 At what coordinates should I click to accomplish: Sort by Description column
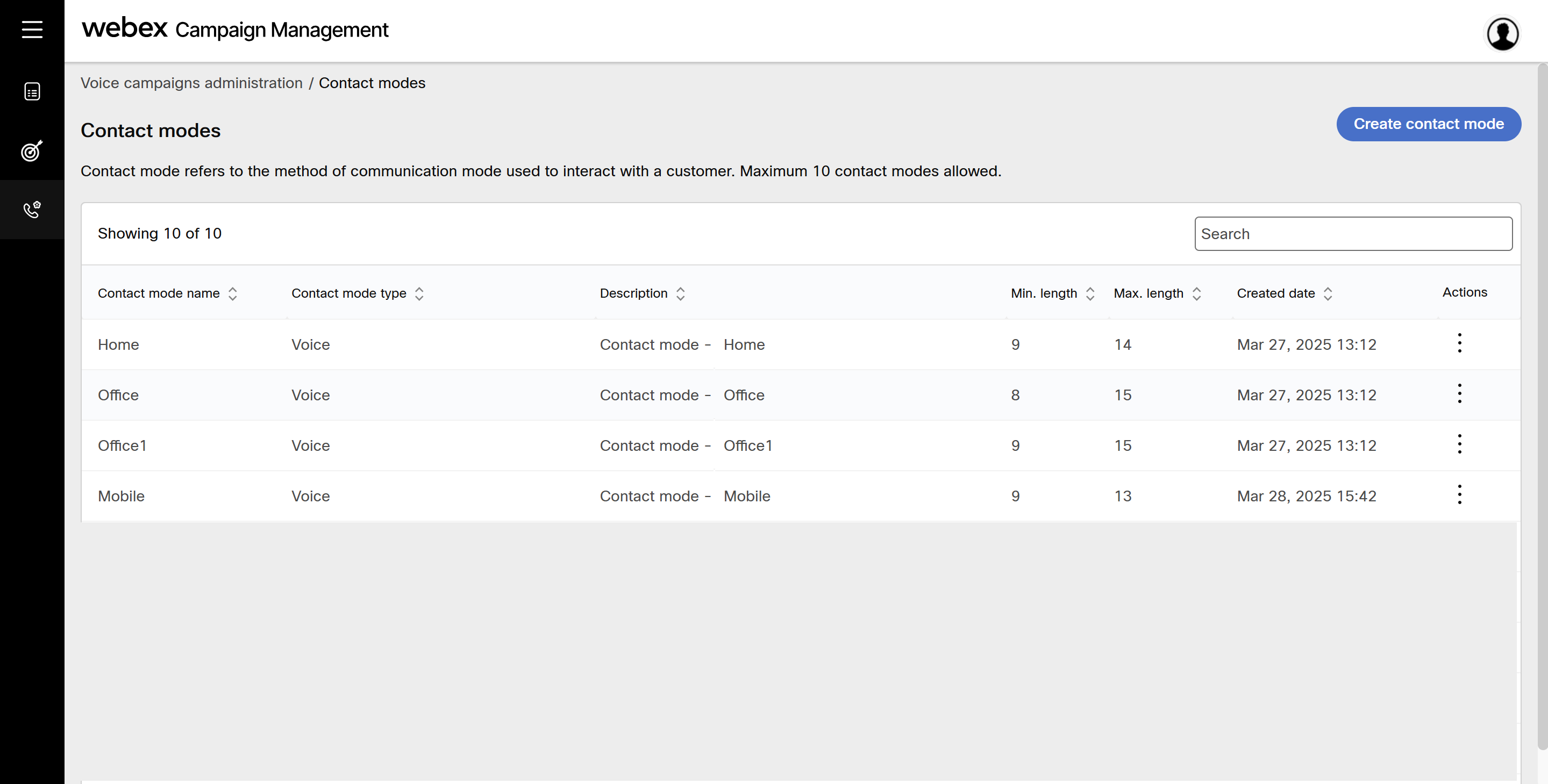tap(680, 294)
